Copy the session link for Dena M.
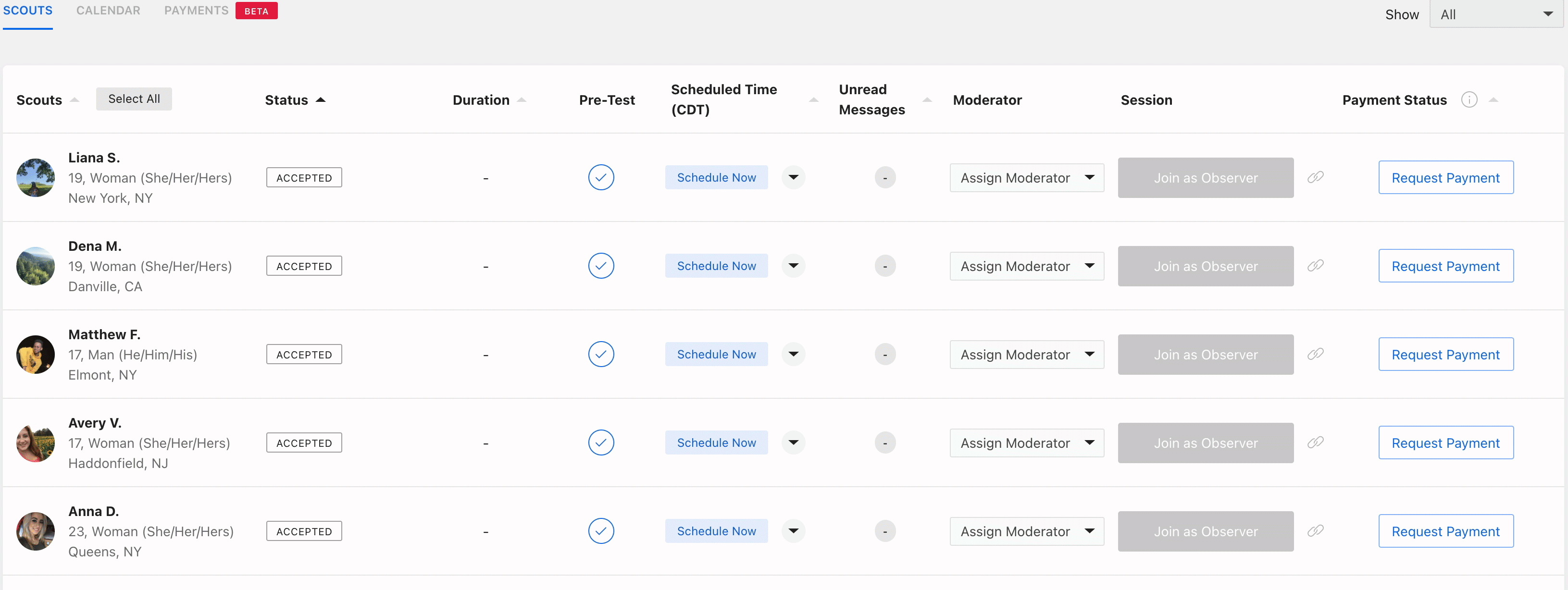Screen dimensions: 1568x590 point(1315,266)
